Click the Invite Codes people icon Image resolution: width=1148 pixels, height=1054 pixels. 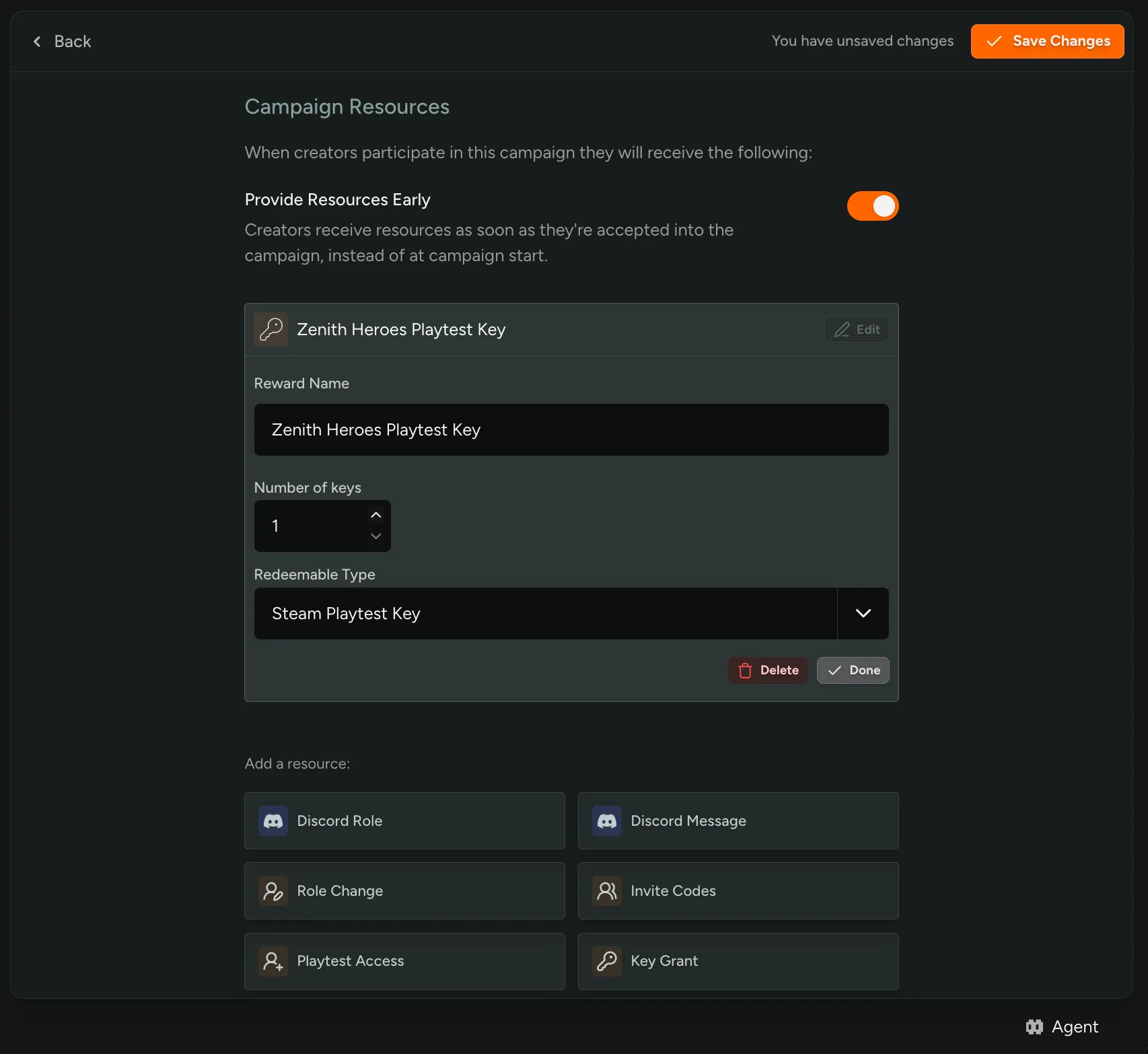[607, 890]
